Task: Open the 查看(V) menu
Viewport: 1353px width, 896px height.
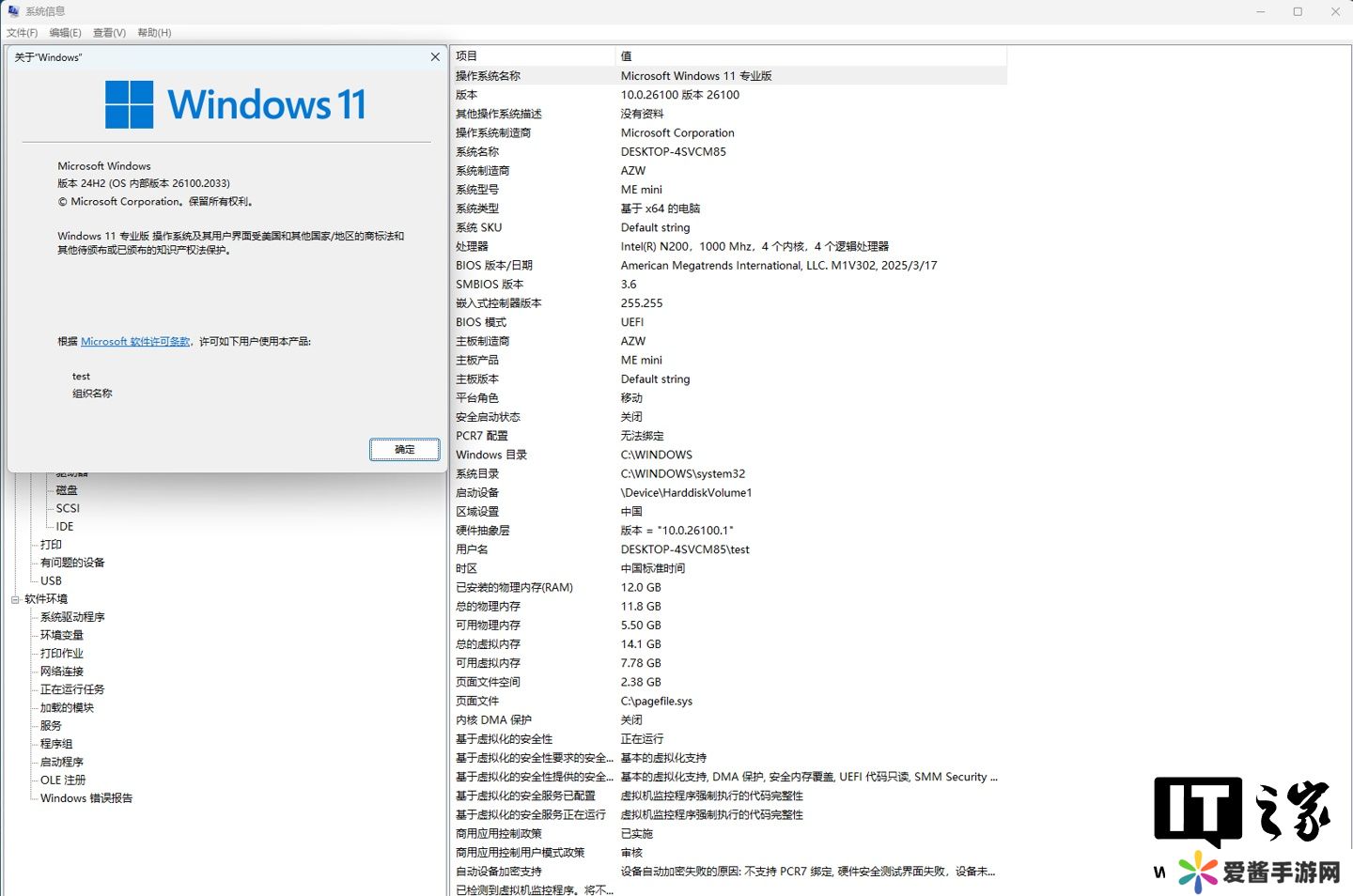Action: [109, 33]
